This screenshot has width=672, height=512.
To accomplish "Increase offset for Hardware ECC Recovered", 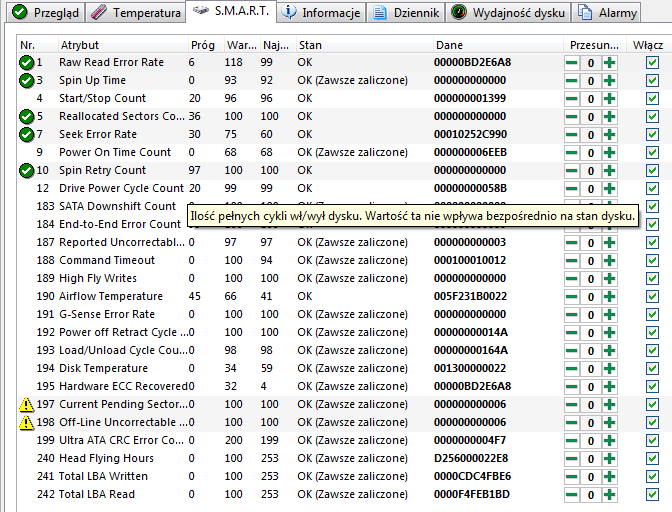I will click(609, 387).
